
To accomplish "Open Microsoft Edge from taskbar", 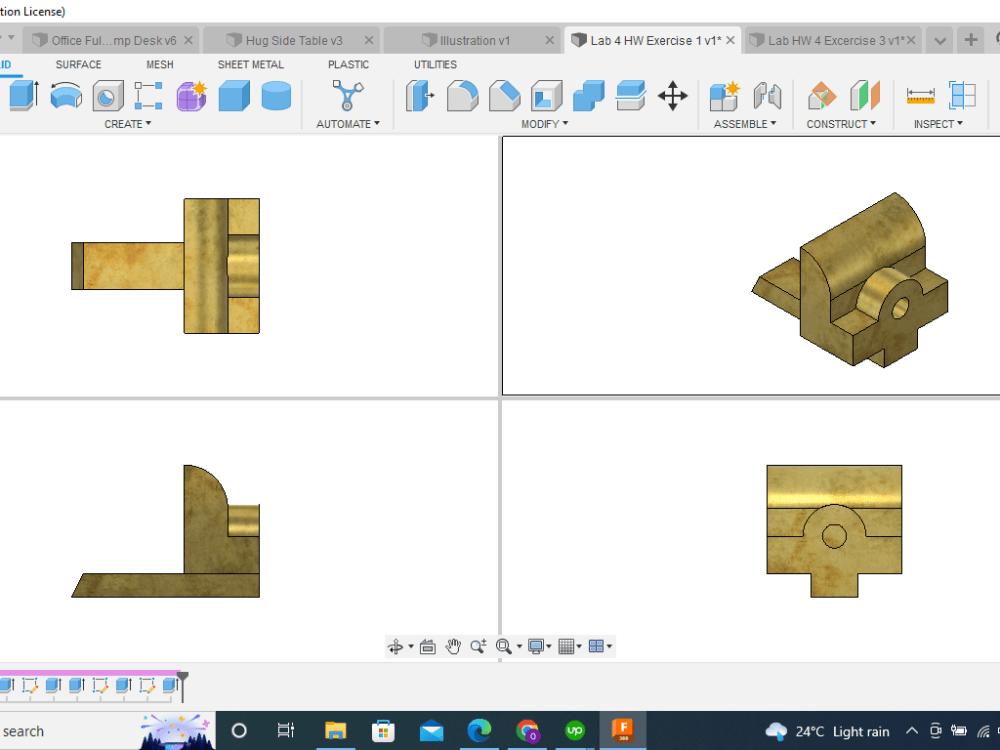I will tap(480, 730).
